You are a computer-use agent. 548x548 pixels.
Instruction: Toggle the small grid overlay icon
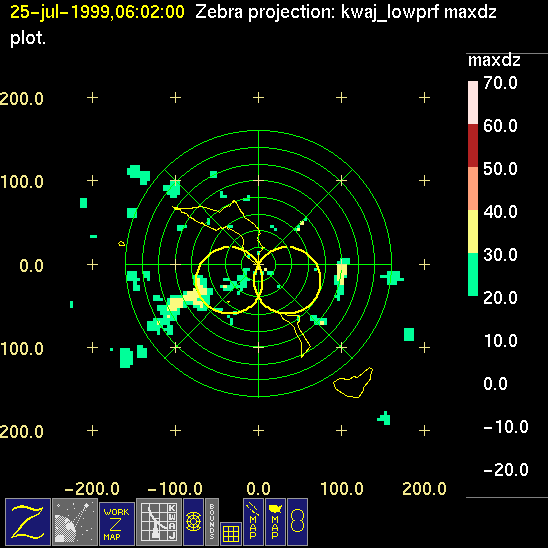click(231, 534)
